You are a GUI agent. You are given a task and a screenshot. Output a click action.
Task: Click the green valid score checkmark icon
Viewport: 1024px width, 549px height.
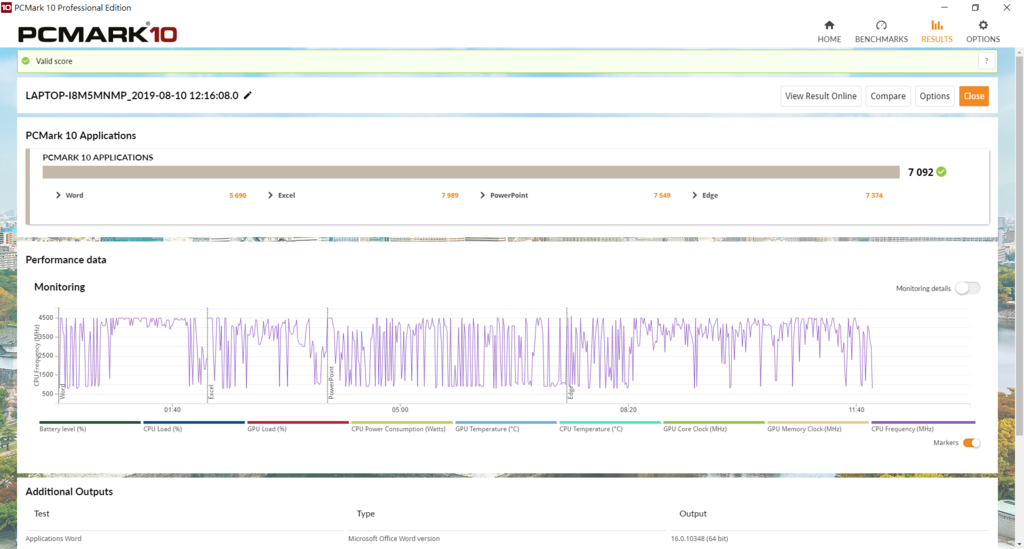pos(25,61)
